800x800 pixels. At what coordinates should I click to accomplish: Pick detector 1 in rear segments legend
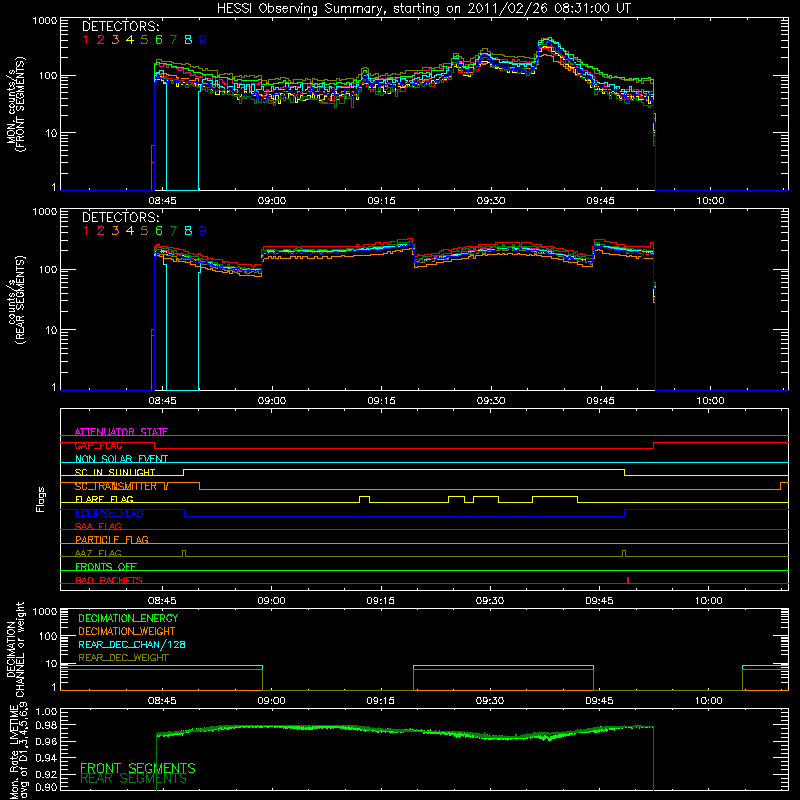[x=86, y=231]
